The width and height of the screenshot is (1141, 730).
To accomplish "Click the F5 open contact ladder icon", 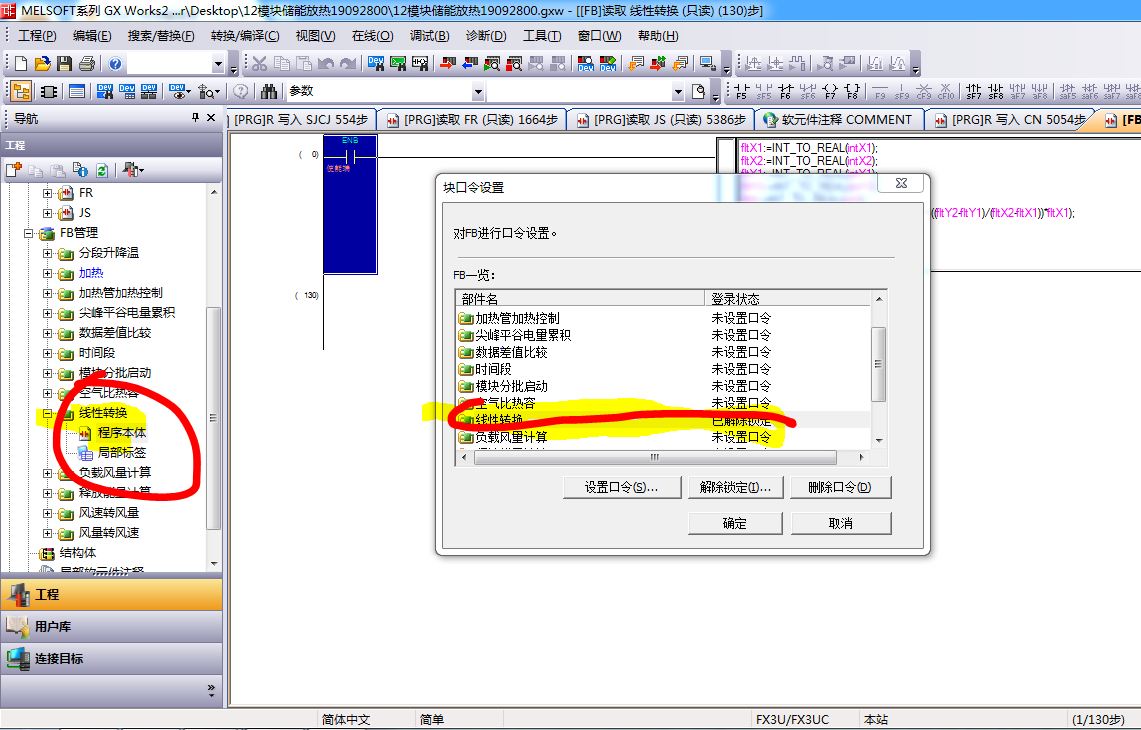I will tap(741, 92).
